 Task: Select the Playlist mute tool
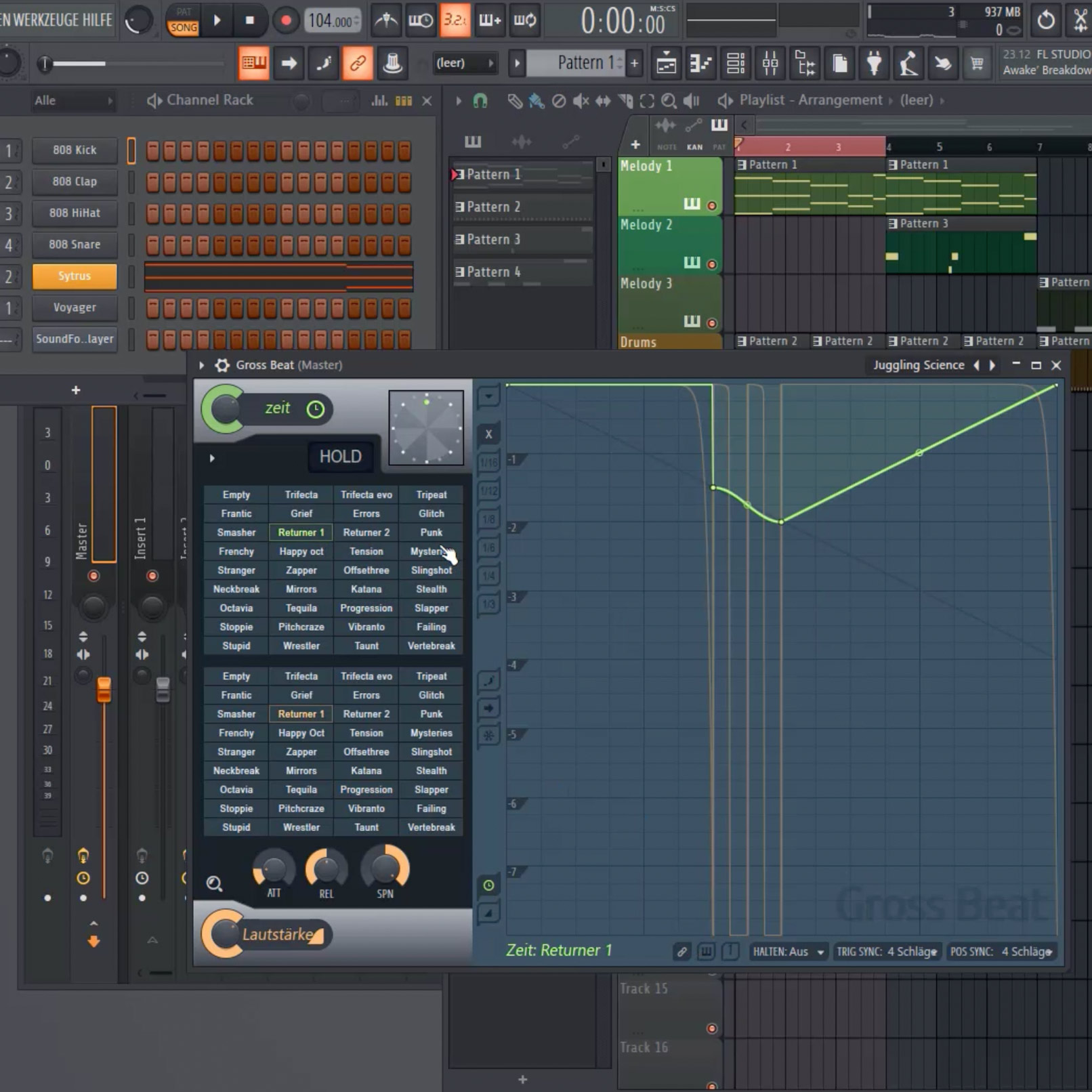pos(580,101)
